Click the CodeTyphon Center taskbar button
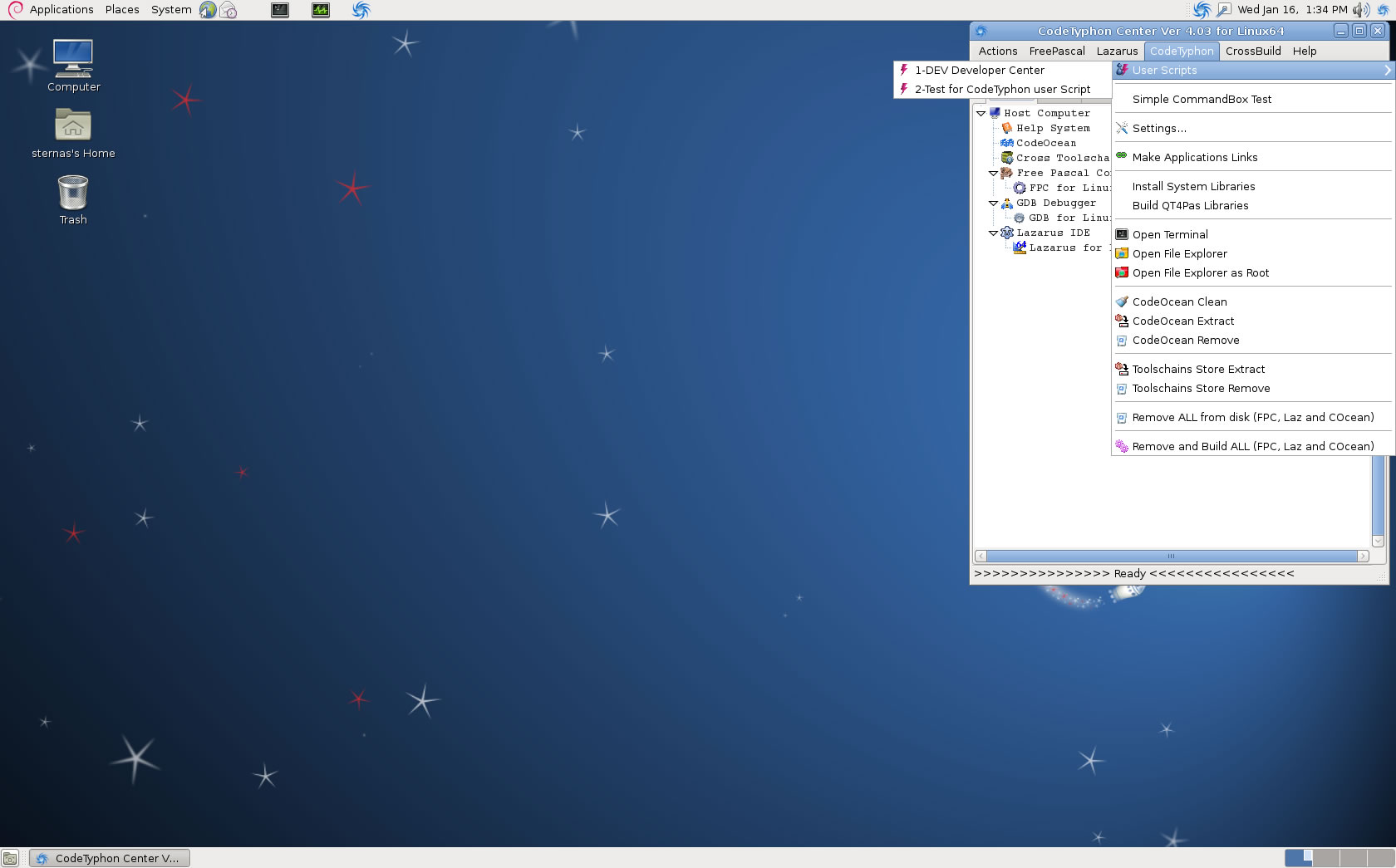This screenshot has height=868, width=1396. tap(110, 858)
